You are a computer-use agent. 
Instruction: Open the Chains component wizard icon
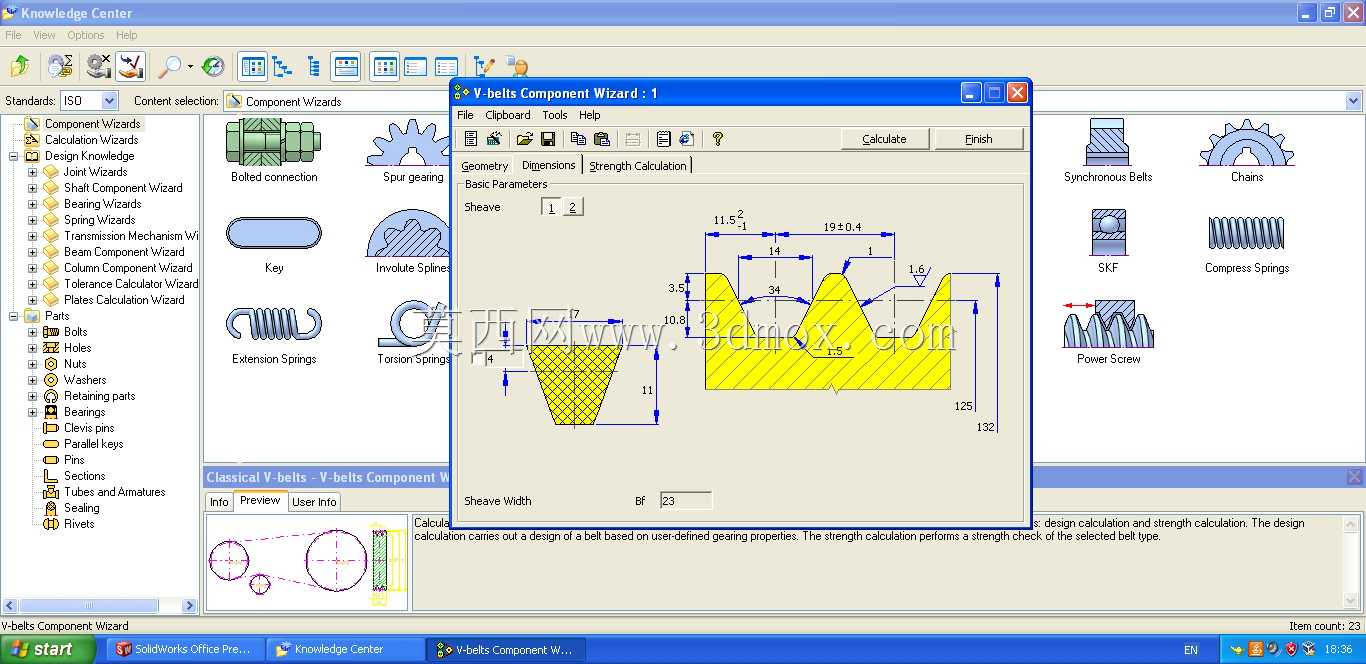[x=1247, y=150]
